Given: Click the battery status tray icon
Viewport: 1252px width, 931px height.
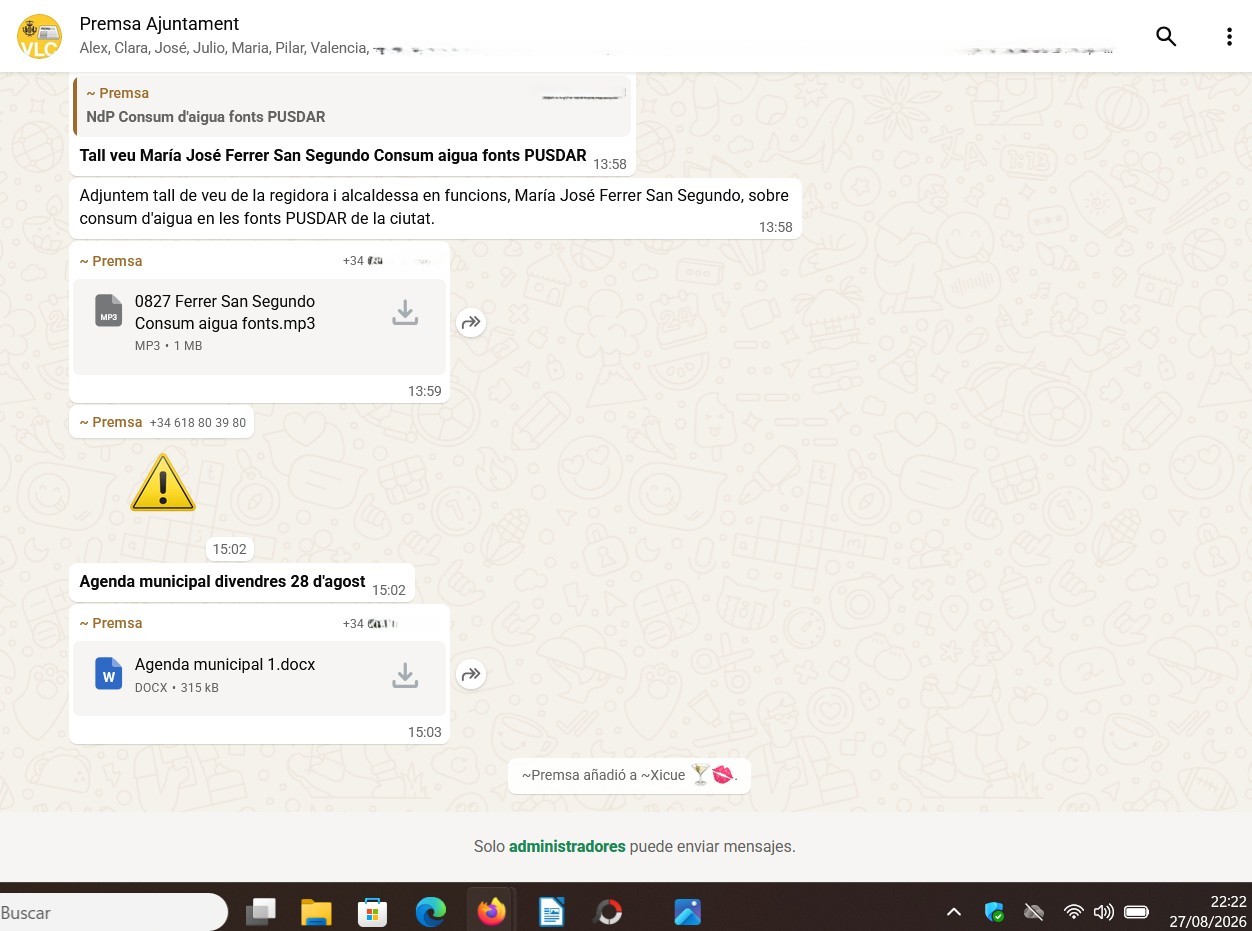Looking at the screenshot, I should point(1136,912).
